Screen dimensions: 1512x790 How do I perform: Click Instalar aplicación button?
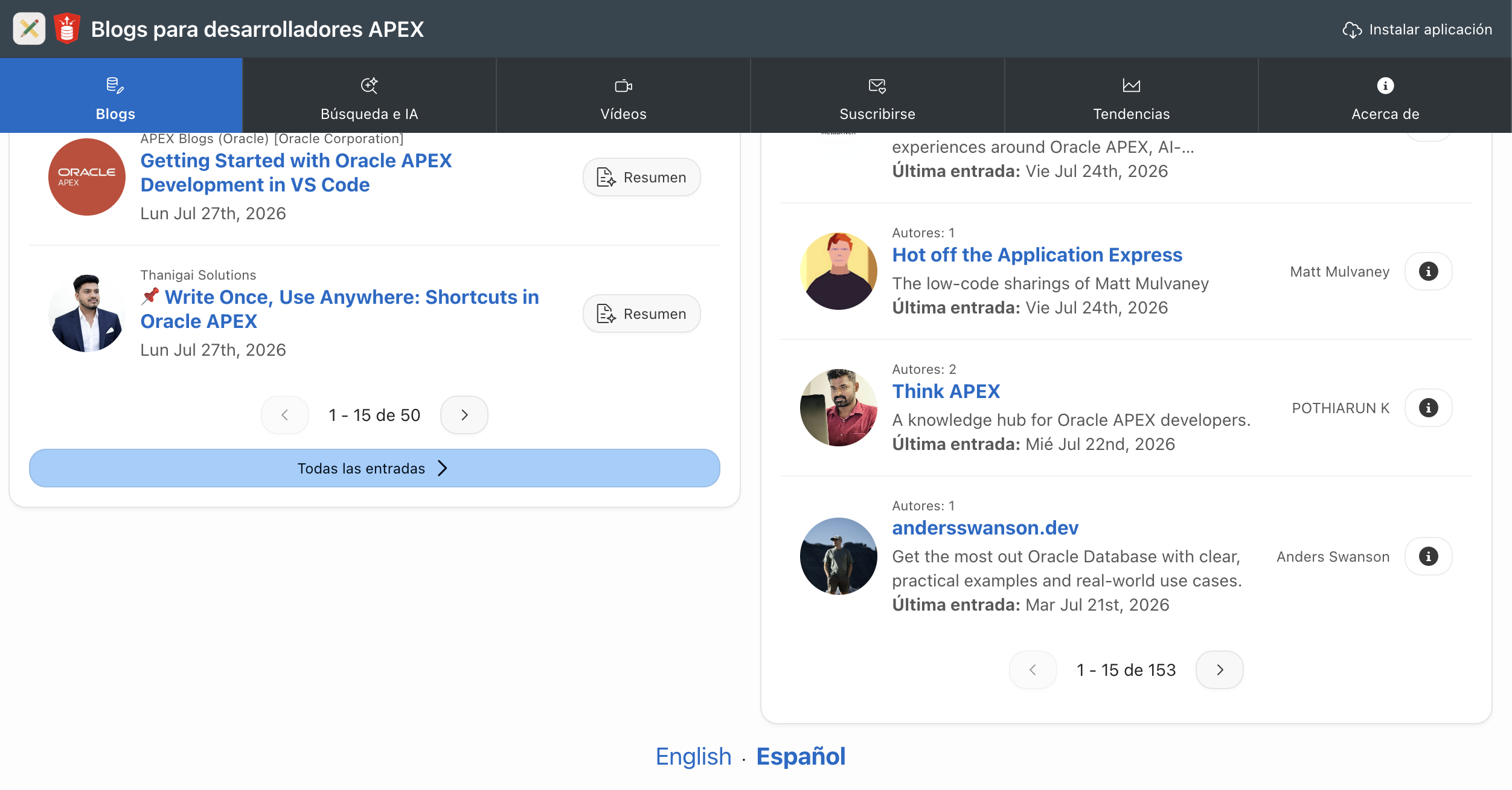point(1417,30)
